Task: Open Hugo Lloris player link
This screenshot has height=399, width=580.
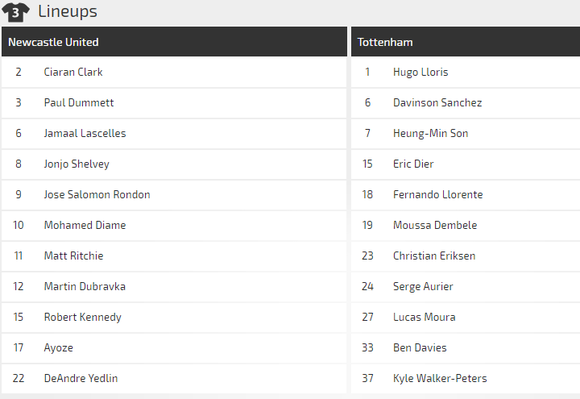Action: (421, 72)
